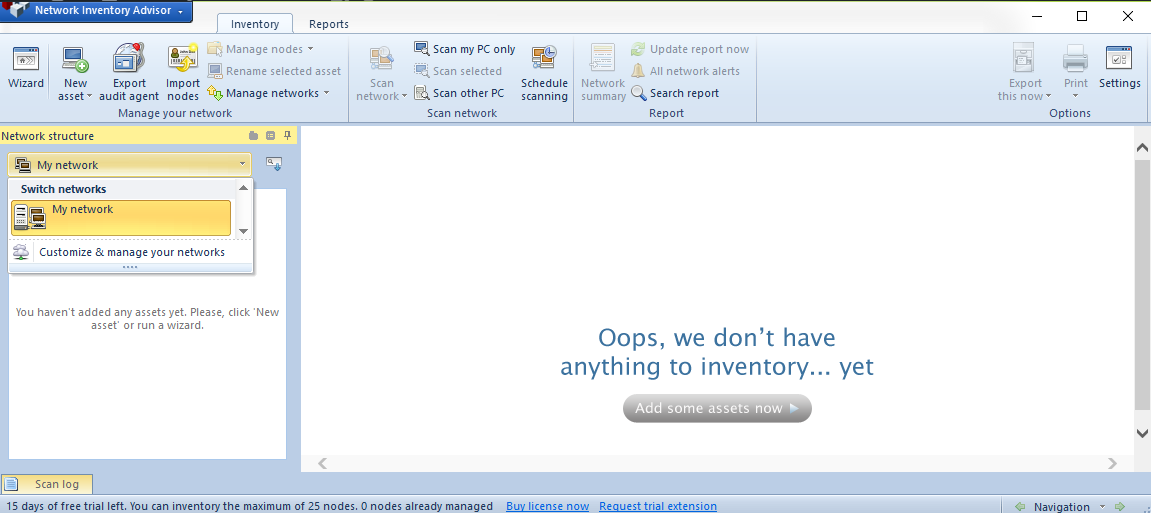Click the Buy license now link
This screenshot has width=1151, height=513.
click(548, 506)
